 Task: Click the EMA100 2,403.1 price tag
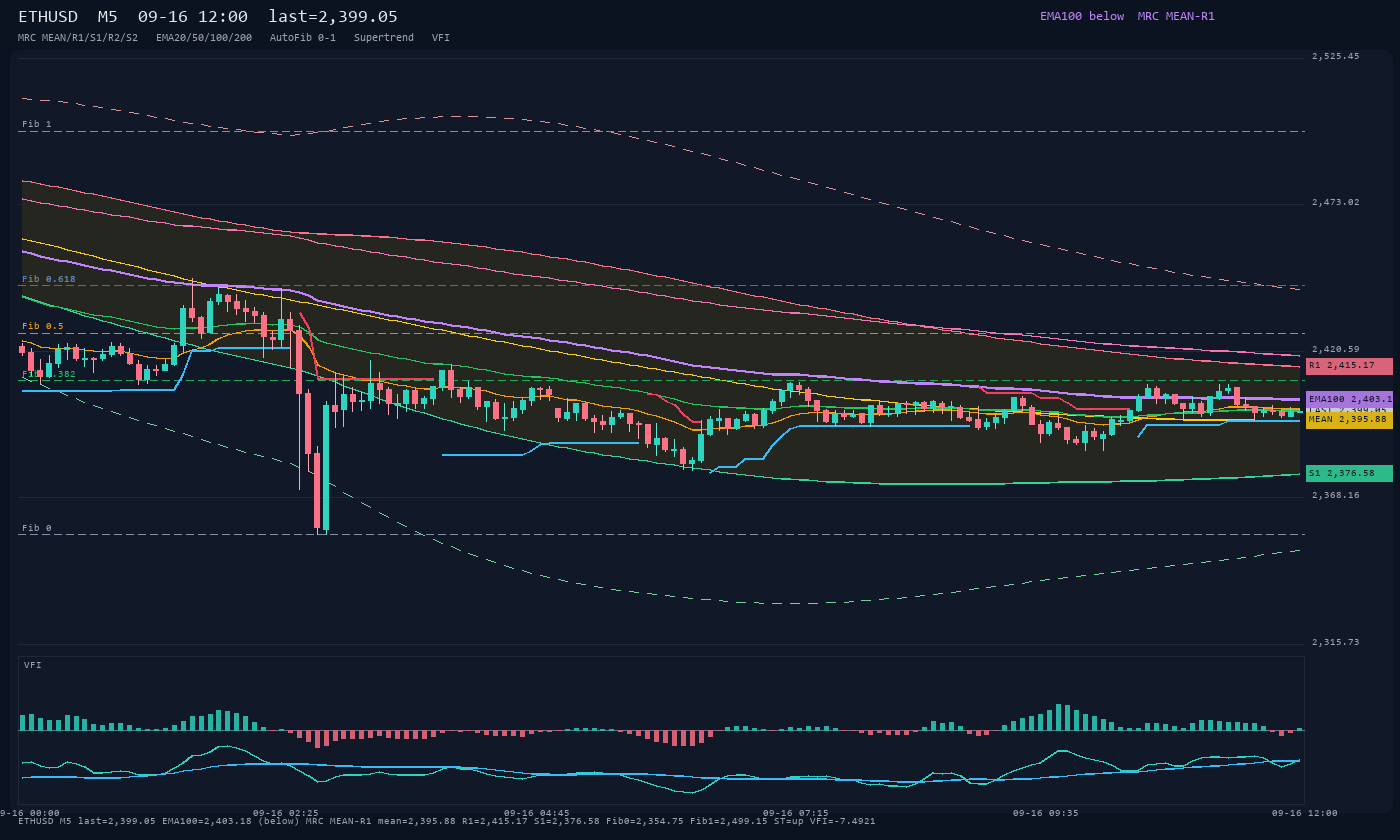[x=1349, y=399]
